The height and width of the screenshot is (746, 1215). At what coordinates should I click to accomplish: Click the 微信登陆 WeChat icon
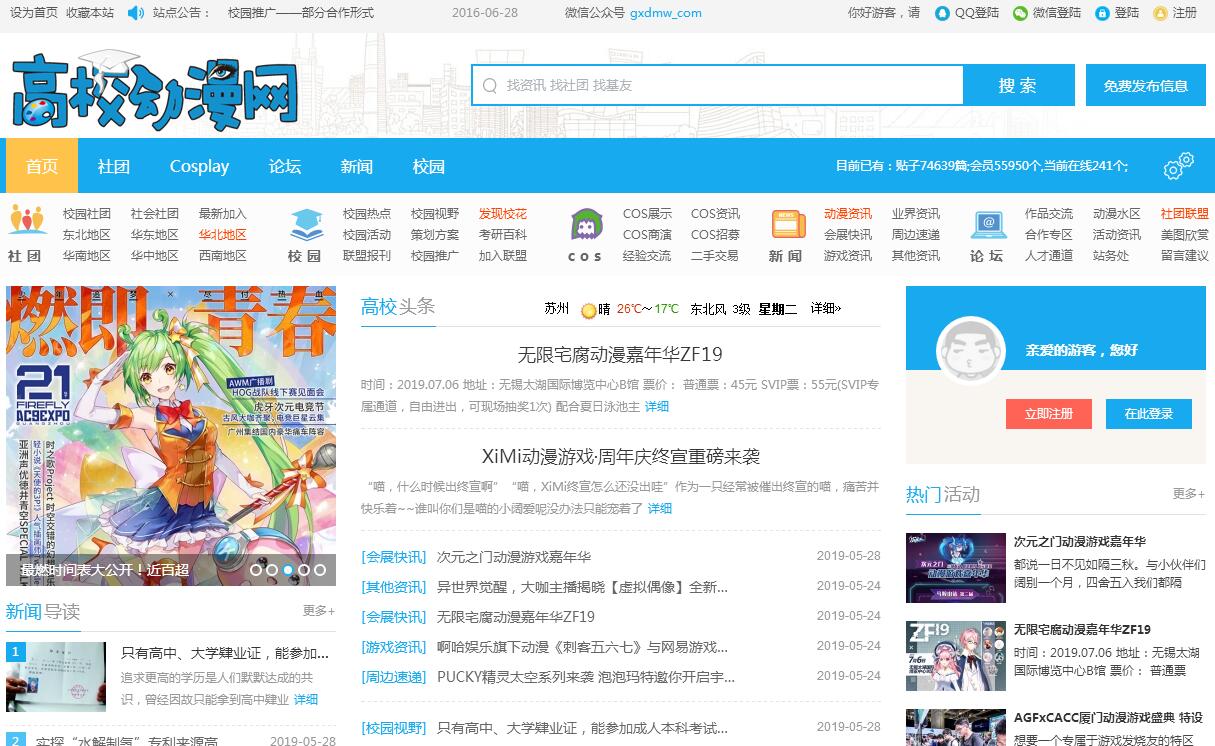pyautogui.click(x=1020, y=13)
